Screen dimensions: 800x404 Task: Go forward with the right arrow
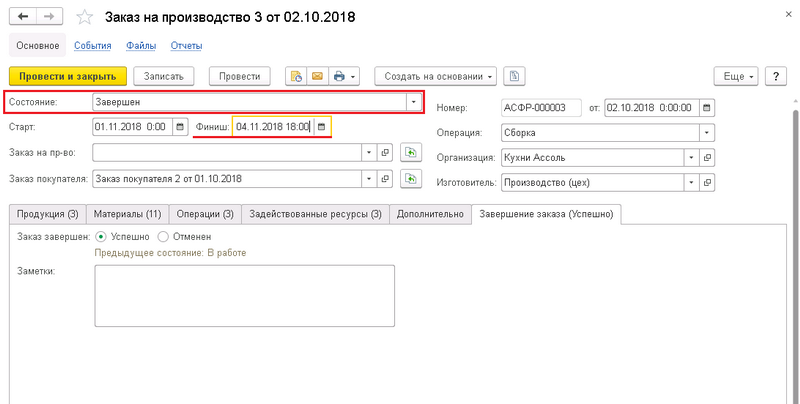click(x=50, y=17)
